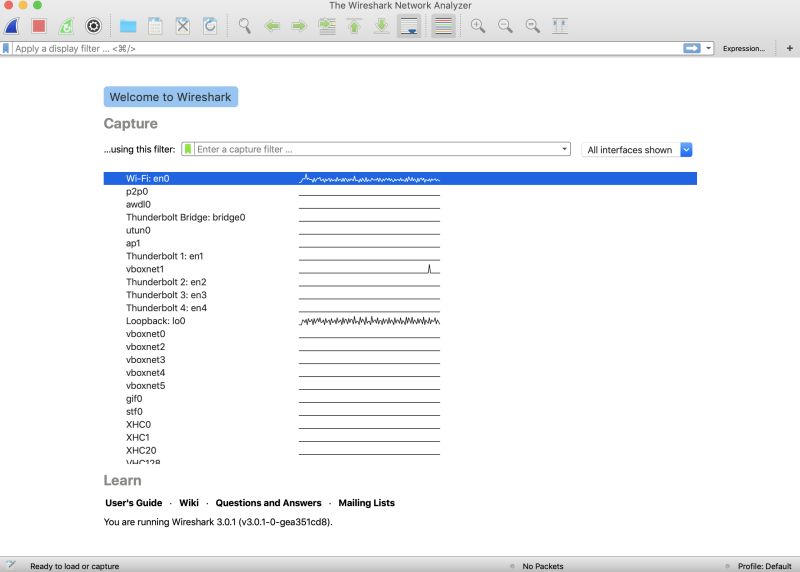Screen dimensions: 800x572
Task: Select the utun0 interface
Action: click(400, 230)
